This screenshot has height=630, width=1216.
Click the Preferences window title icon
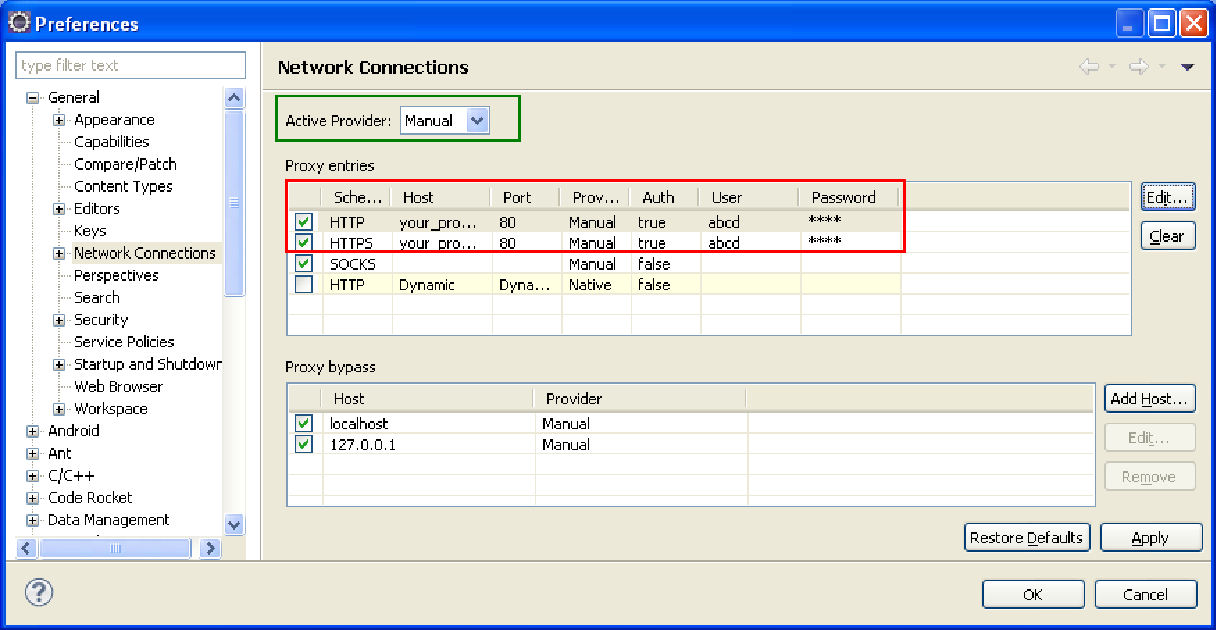(x=20, y=23)
